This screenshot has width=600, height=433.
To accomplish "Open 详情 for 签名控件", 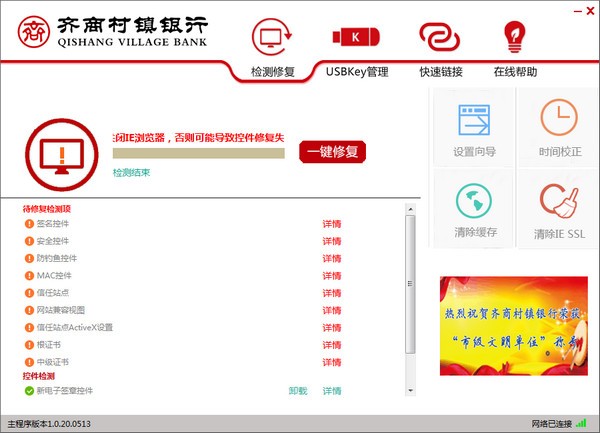I will pyautogui.click(x=331, y=224).
